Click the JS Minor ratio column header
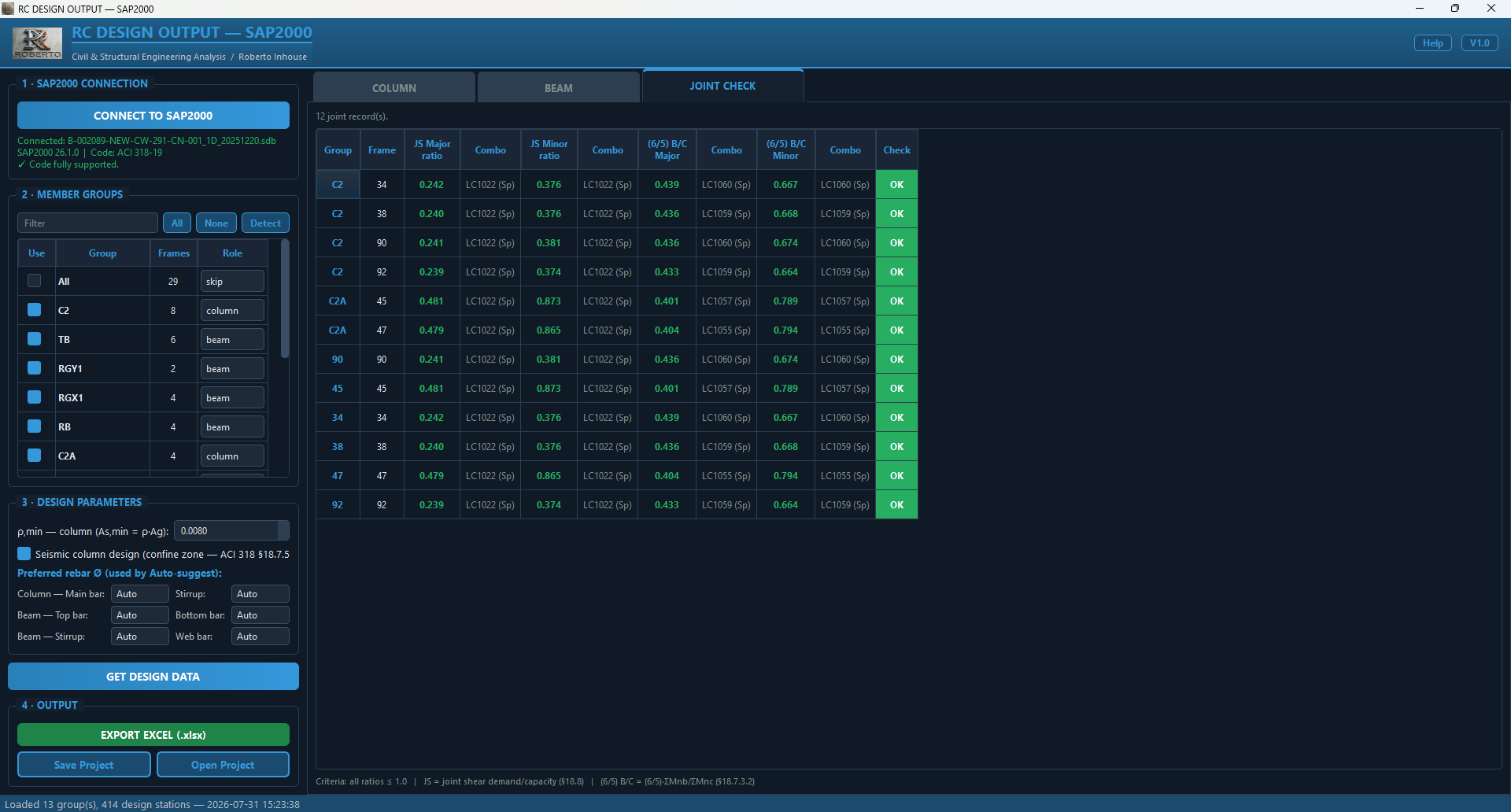 point(549,149)
